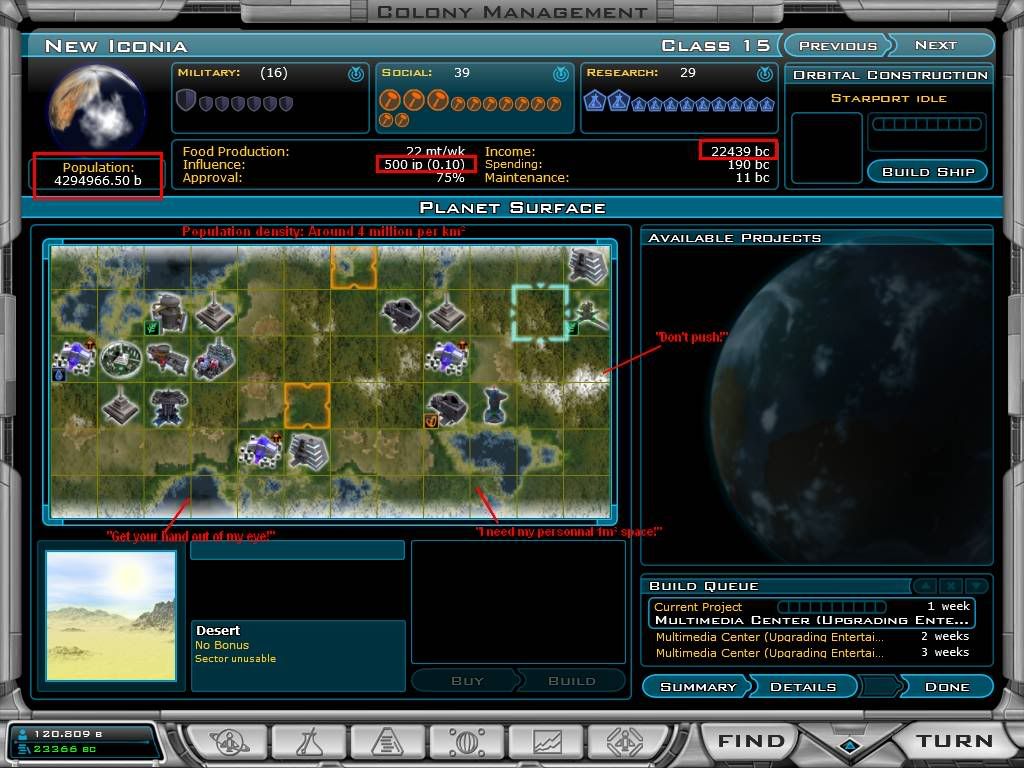Click the Approval value 75%

(x=451, y=178)
